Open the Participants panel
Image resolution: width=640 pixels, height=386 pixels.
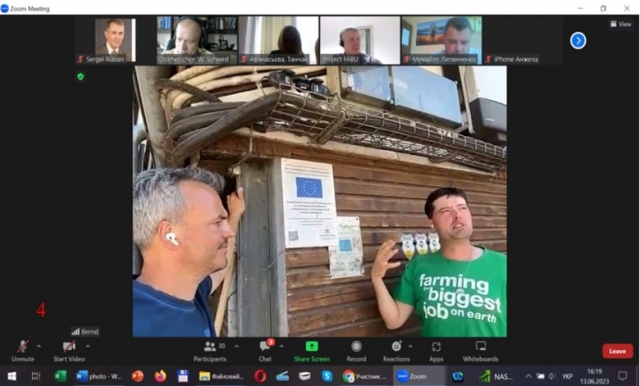tap(210, 351)
